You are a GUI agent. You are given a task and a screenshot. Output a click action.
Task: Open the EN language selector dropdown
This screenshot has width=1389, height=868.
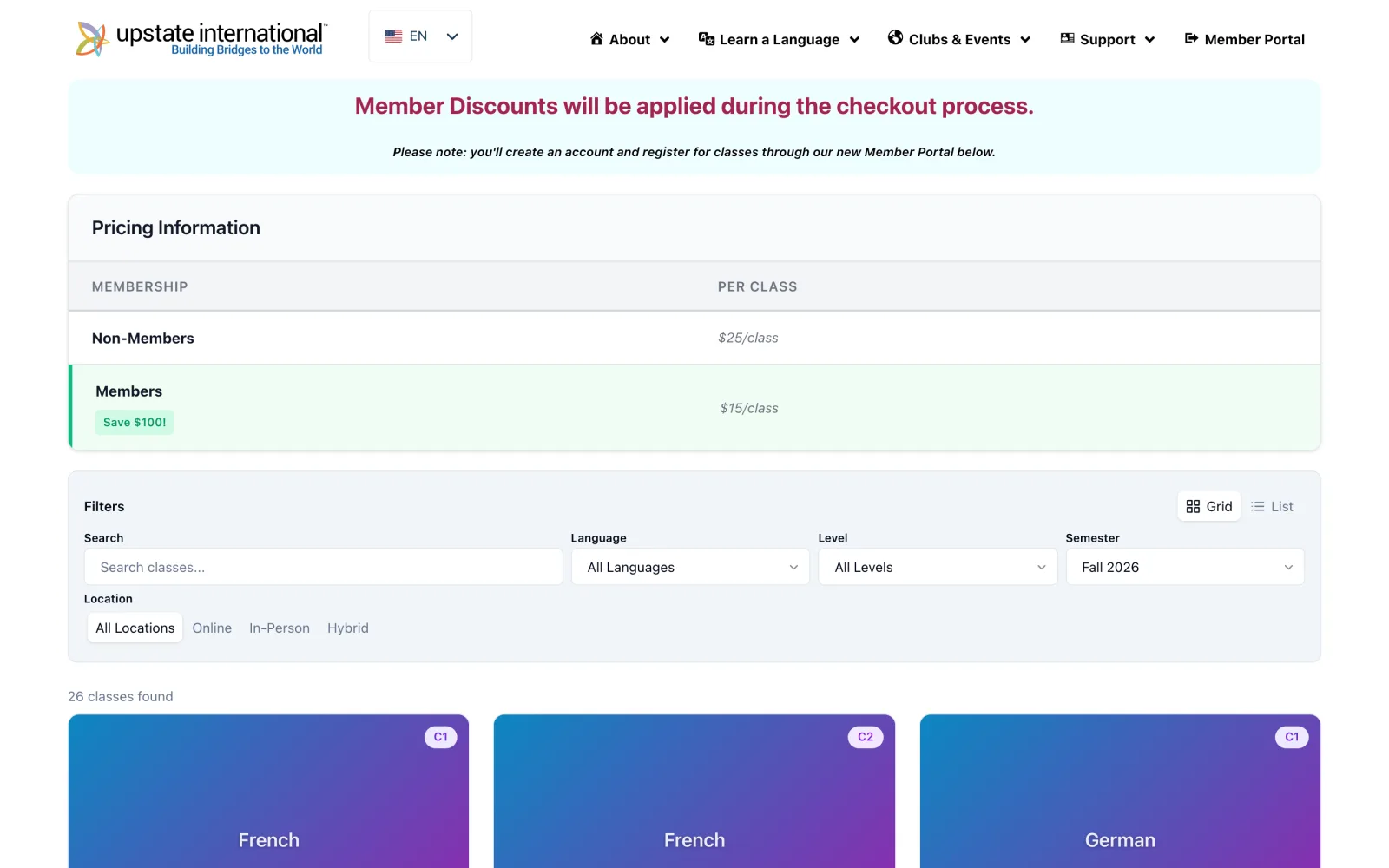click(420, 36)
